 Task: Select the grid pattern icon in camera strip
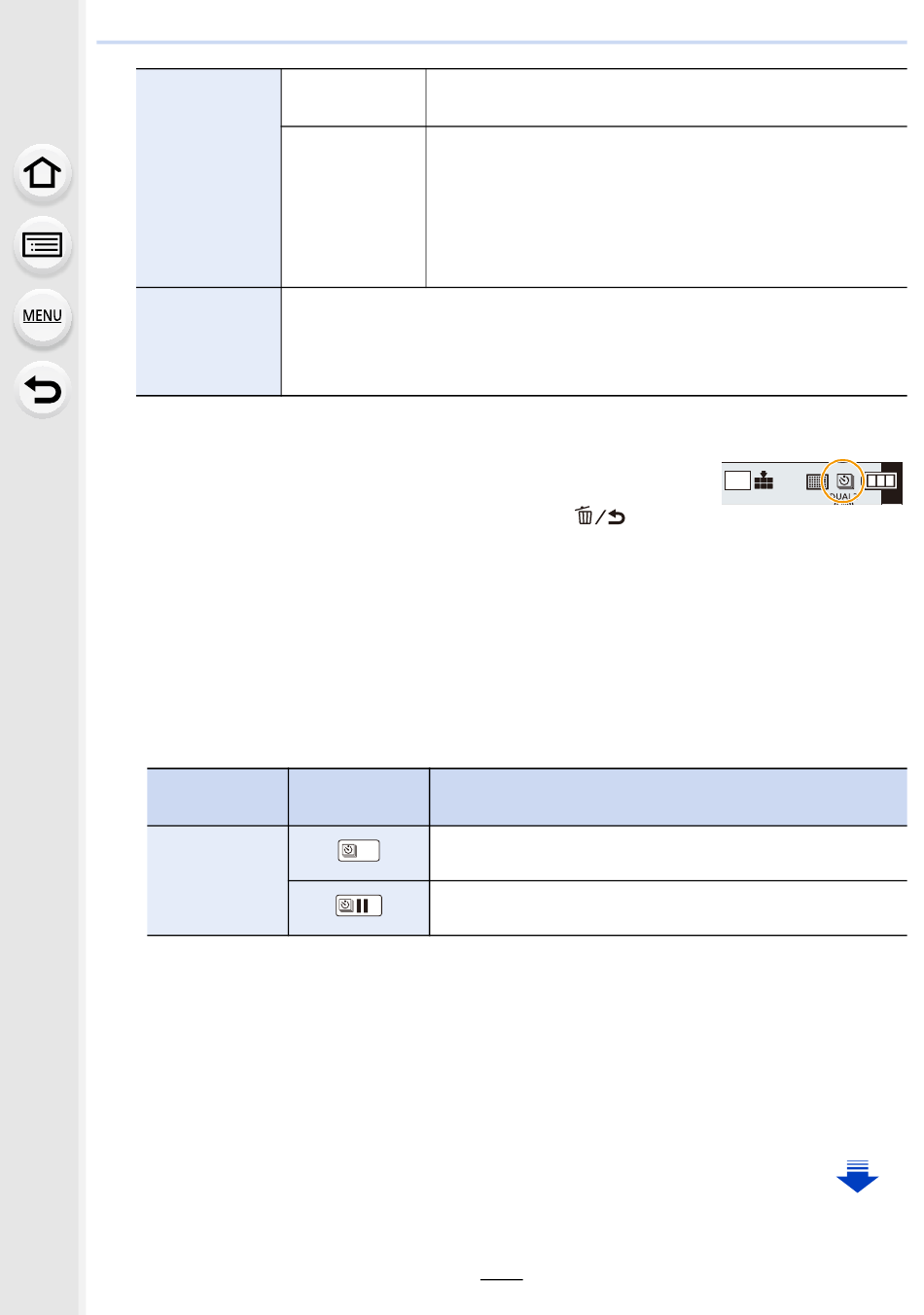pos(816,481)
